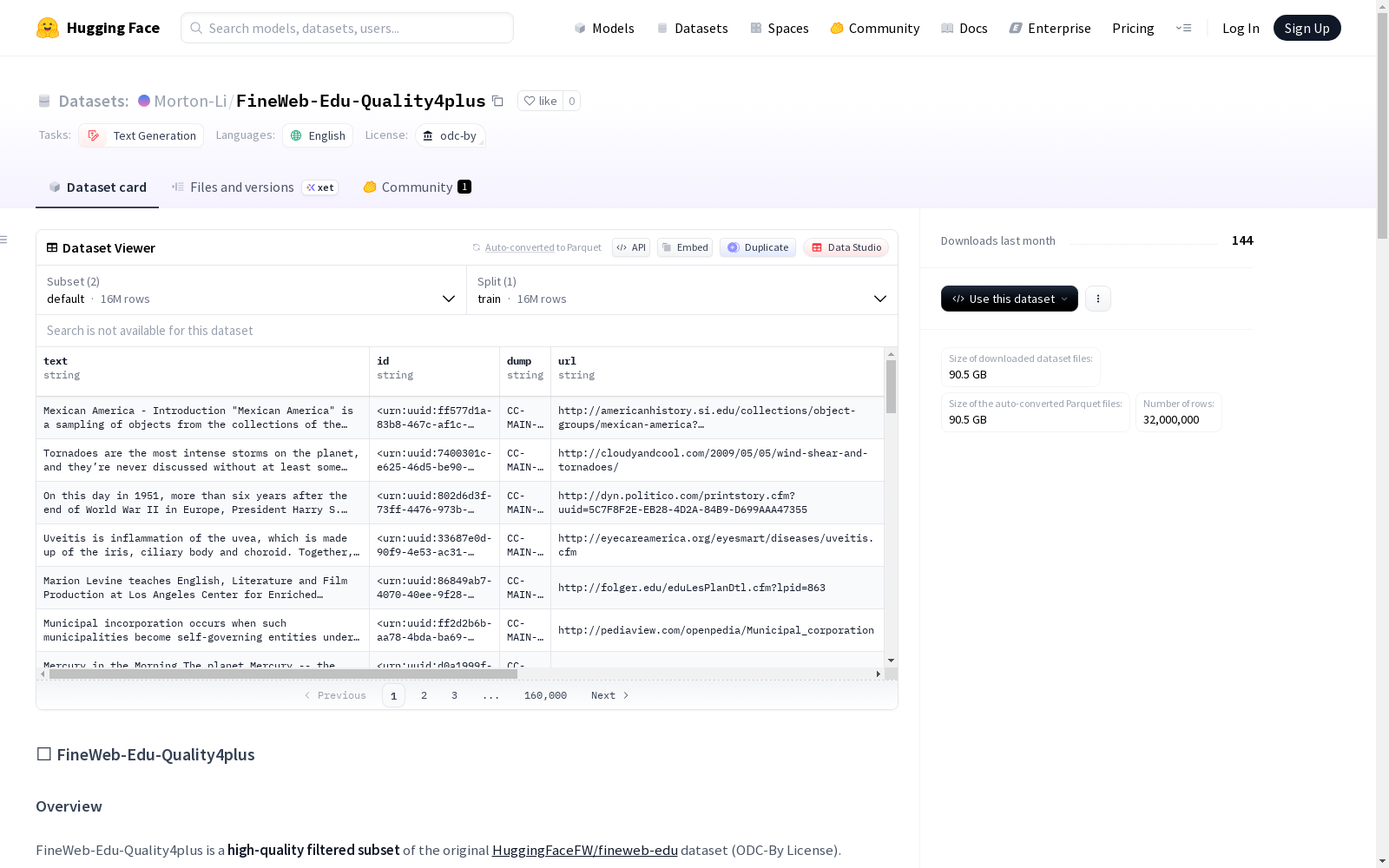Click the 'Uveitis is inflammation' text cell
1389x868 pixels.
coord(203,545)
